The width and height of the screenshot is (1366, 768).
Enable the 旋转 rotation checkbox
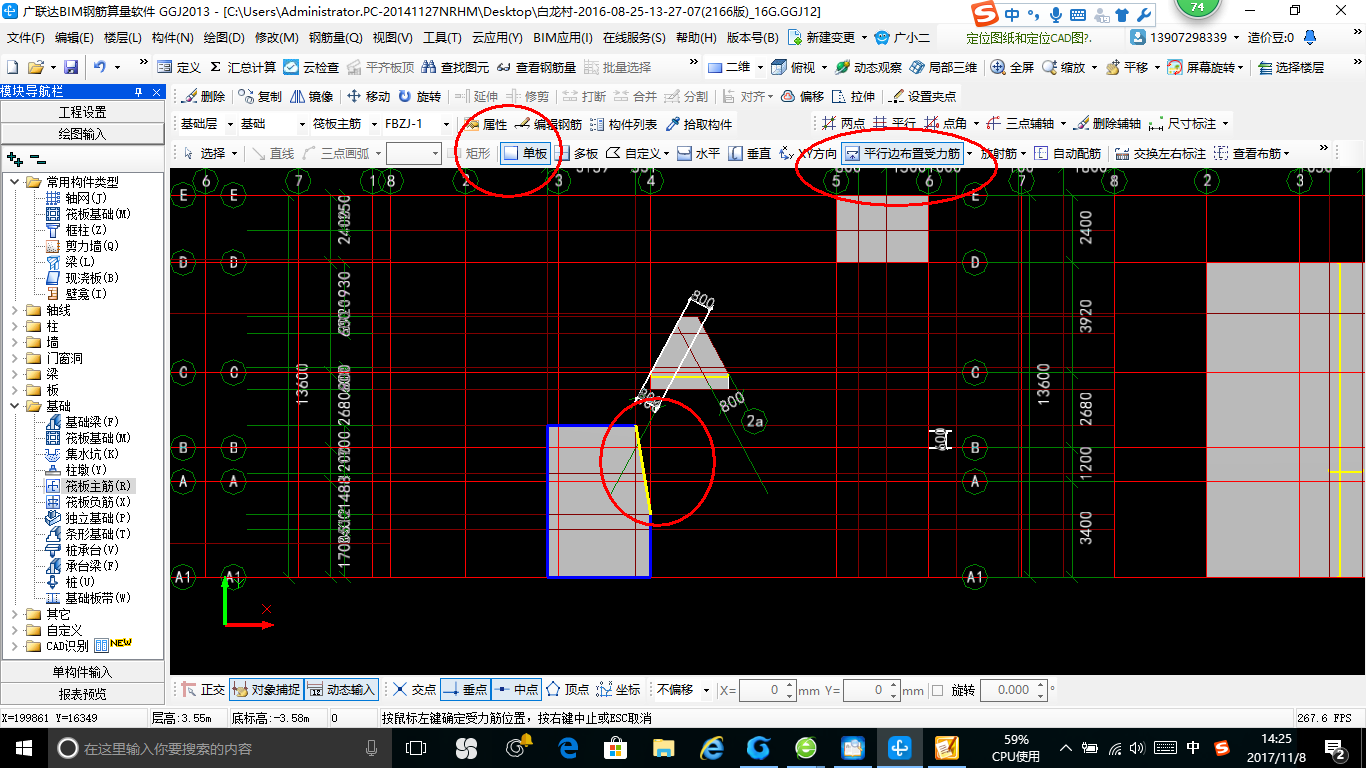coord(937,690)
